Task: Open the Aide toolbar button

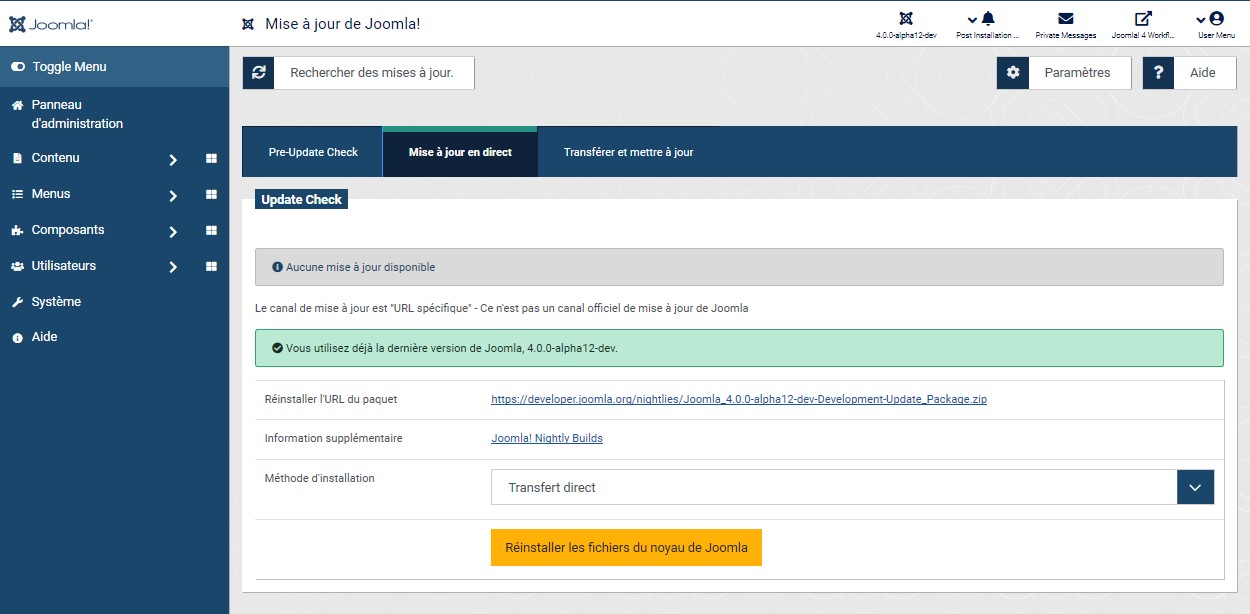Action: 1190,73
